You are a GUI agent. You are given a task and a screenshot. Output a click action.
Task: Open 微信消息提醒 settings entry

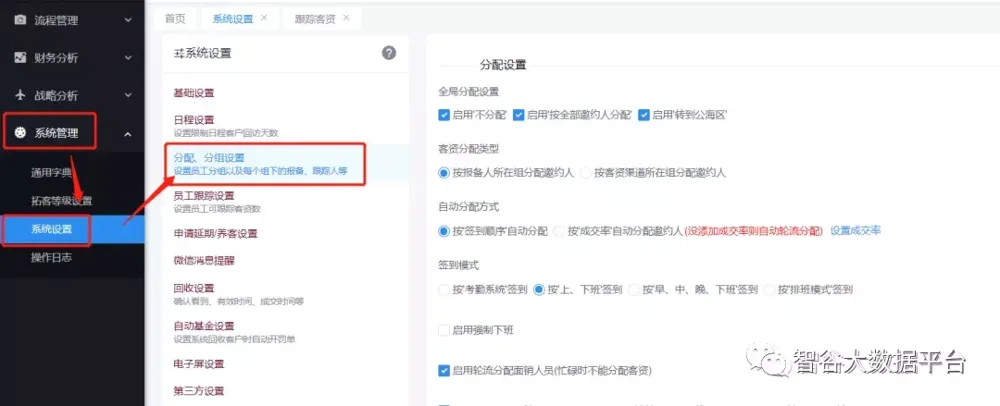point(204,261)
